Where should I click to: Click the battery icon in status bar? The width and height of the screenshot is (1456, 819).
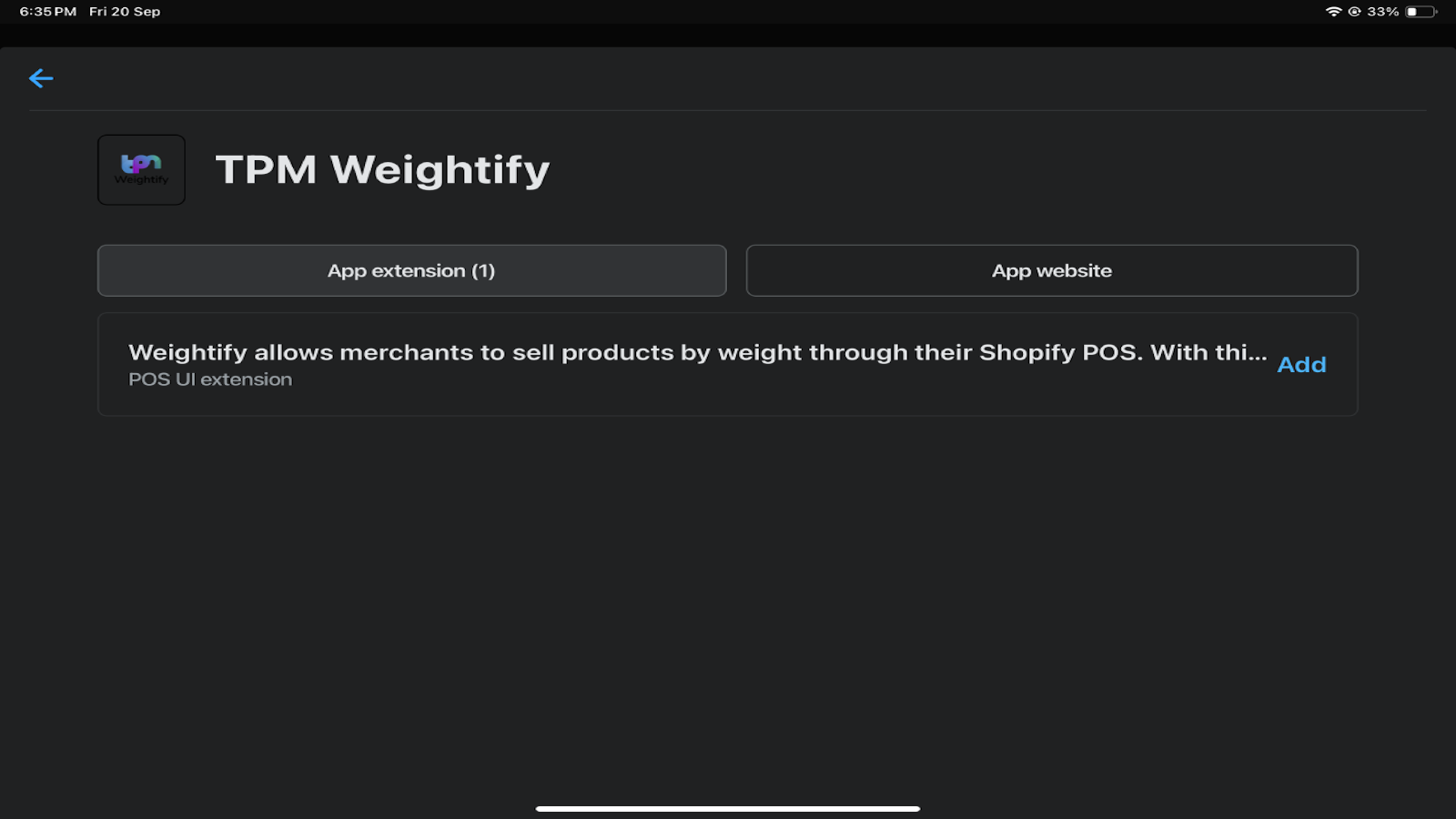(x=1421, y=12)
